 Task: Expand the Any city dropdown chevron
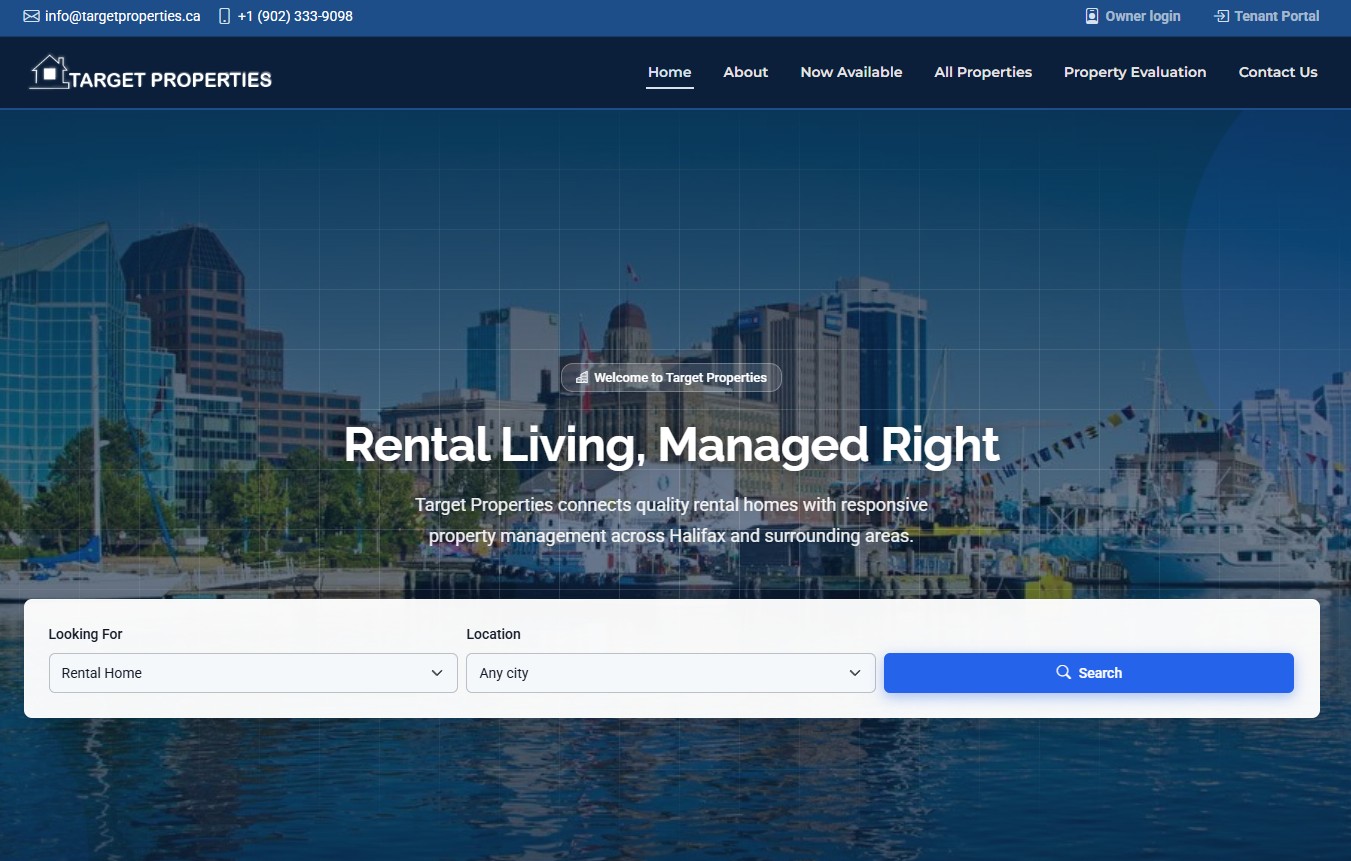(x=855, y=673)
